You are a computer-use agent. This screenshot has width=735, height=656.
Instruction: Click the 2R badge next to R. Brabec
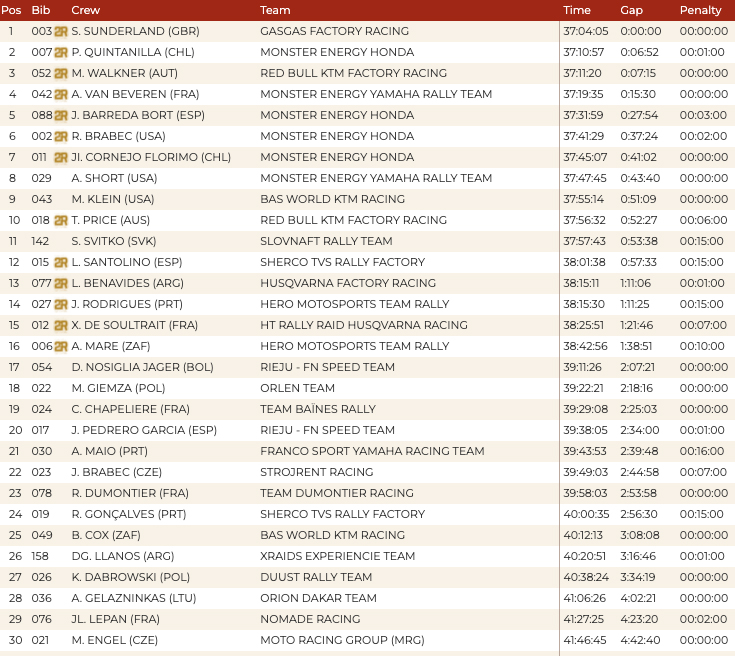tap(61, 136)
